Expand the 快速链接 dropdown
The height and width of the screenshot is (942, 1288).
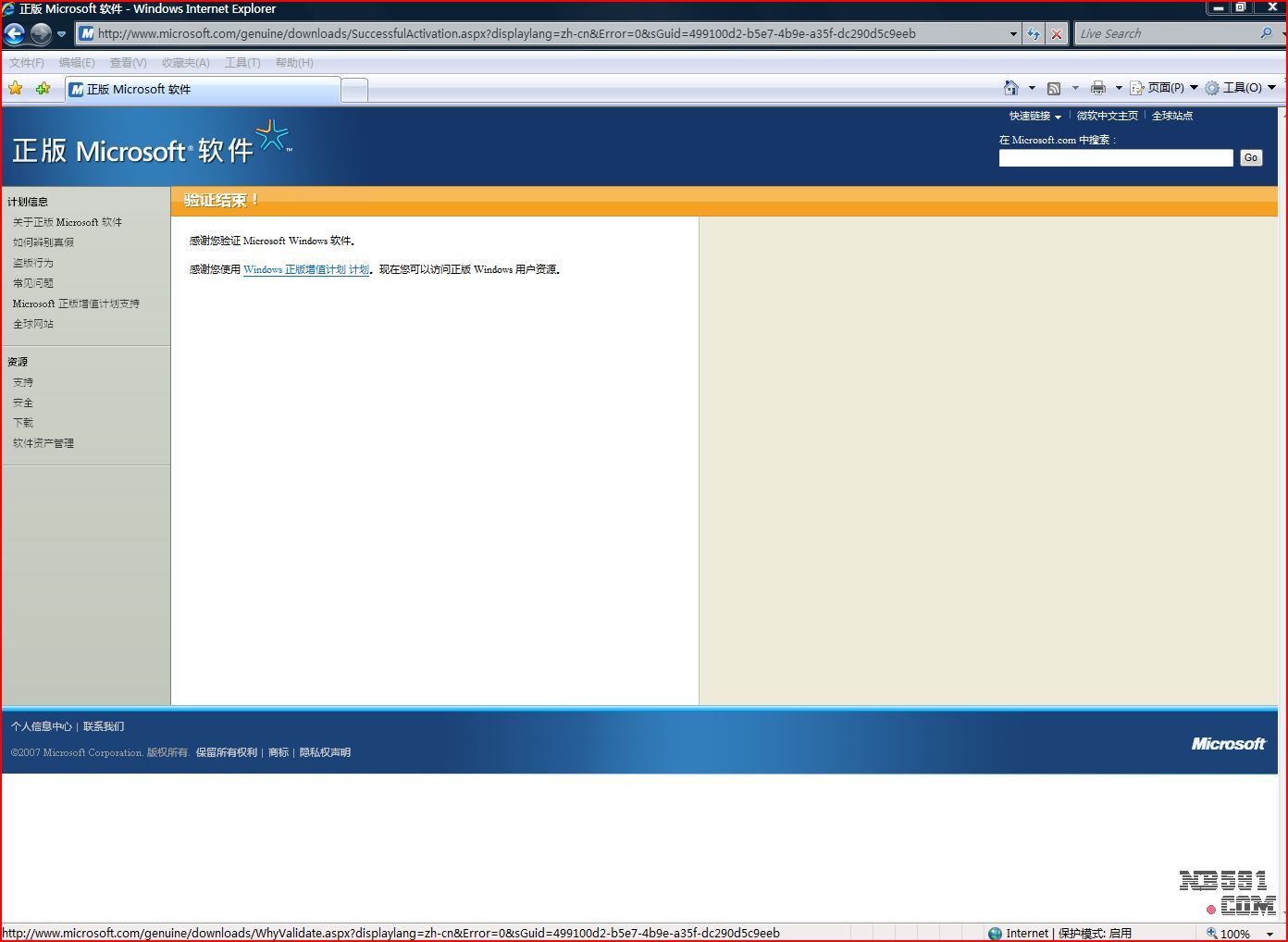click(1034, 116)
